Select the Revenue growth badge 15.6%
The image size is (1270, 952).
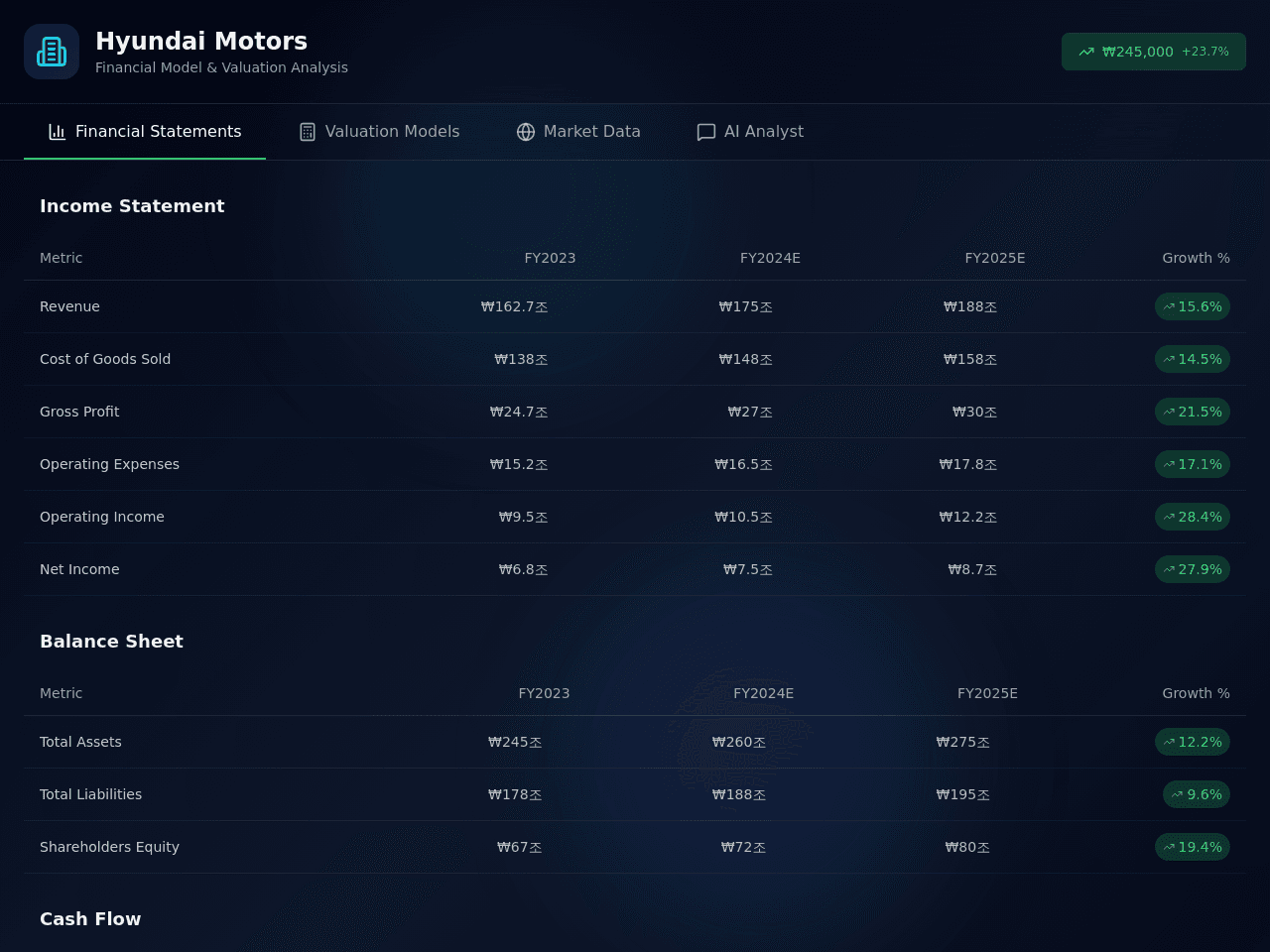tap(1193, 306)
